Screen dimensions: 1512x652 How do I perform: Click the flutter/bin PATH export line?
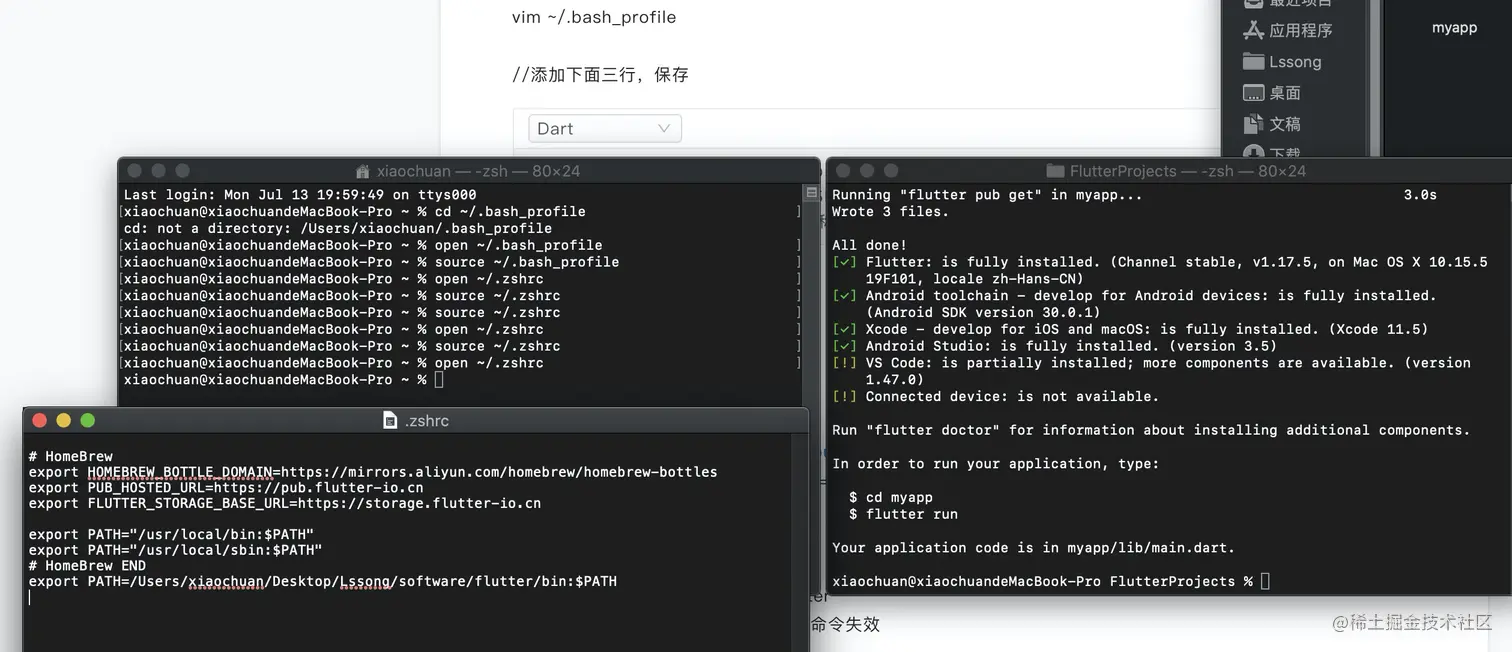[323, 581]
